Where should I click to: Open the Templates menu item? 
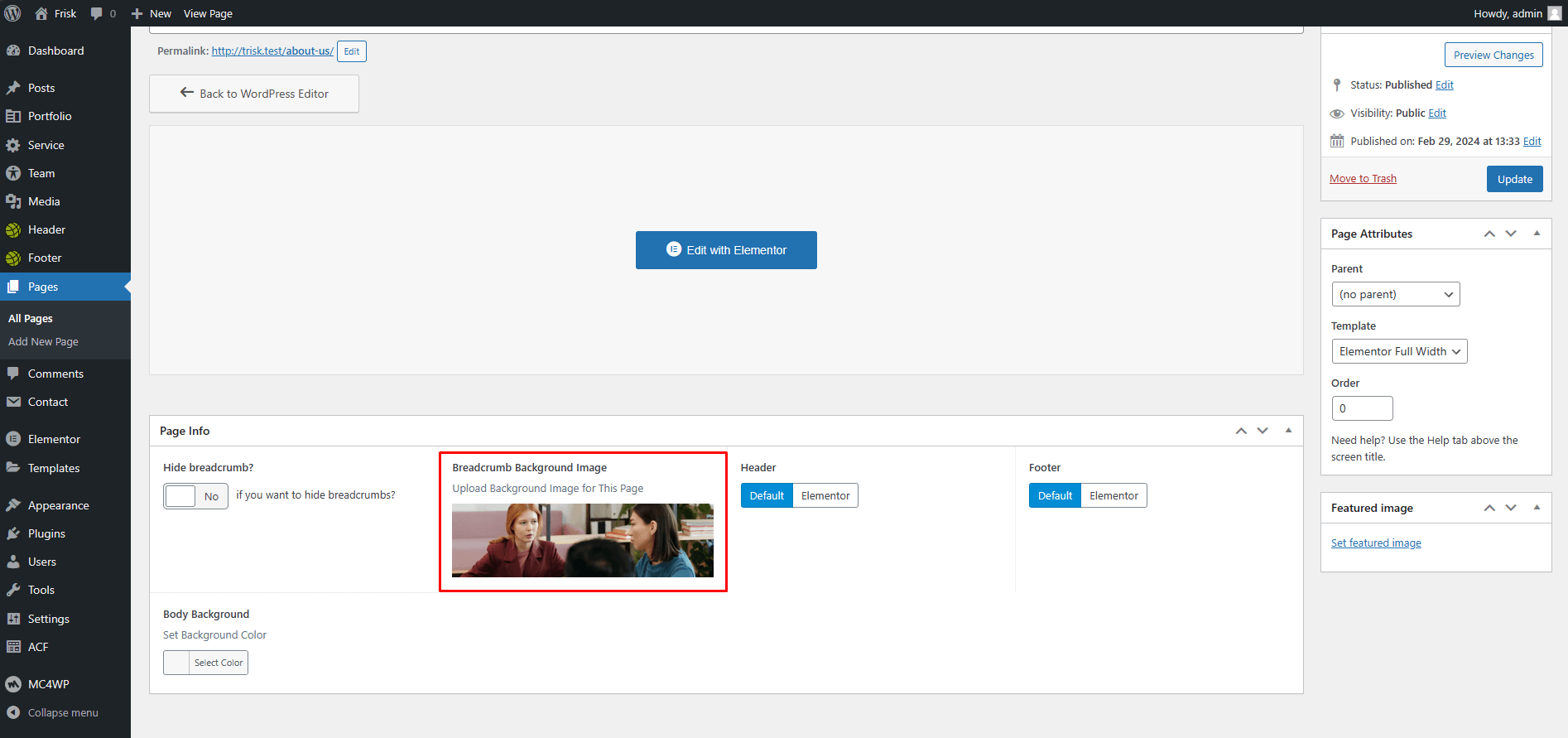tap(54, 468)
